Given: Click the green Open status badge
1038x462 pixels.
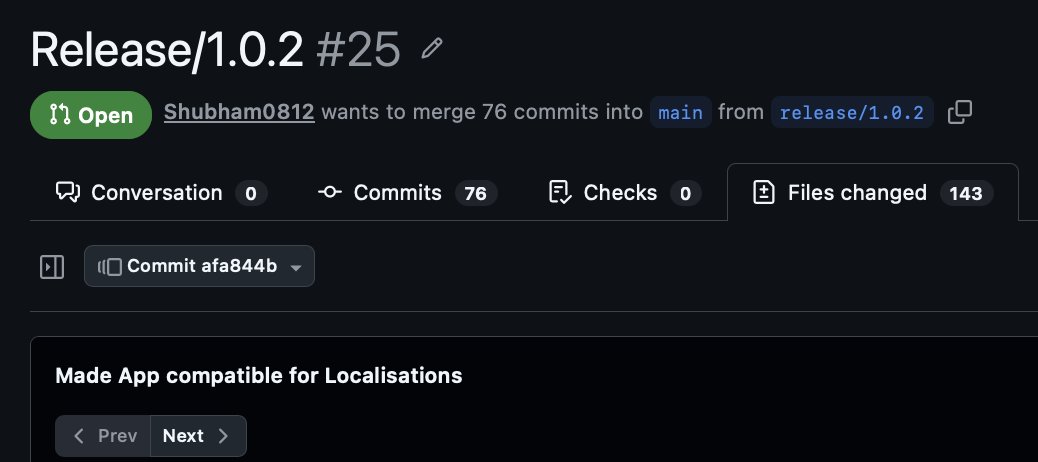Looking at the screenshot, I should pyautogui.click(x=90, y=114).
